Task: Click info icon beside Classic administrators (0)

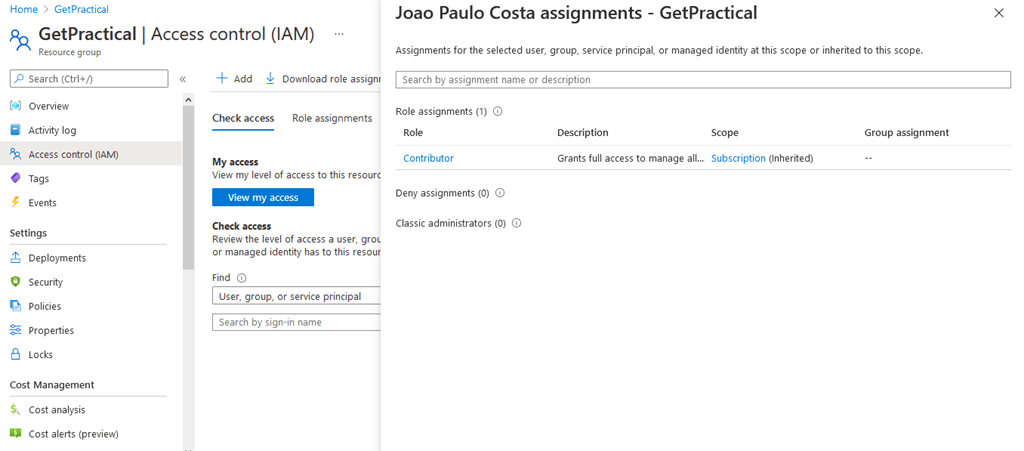Action: (516, 223)
